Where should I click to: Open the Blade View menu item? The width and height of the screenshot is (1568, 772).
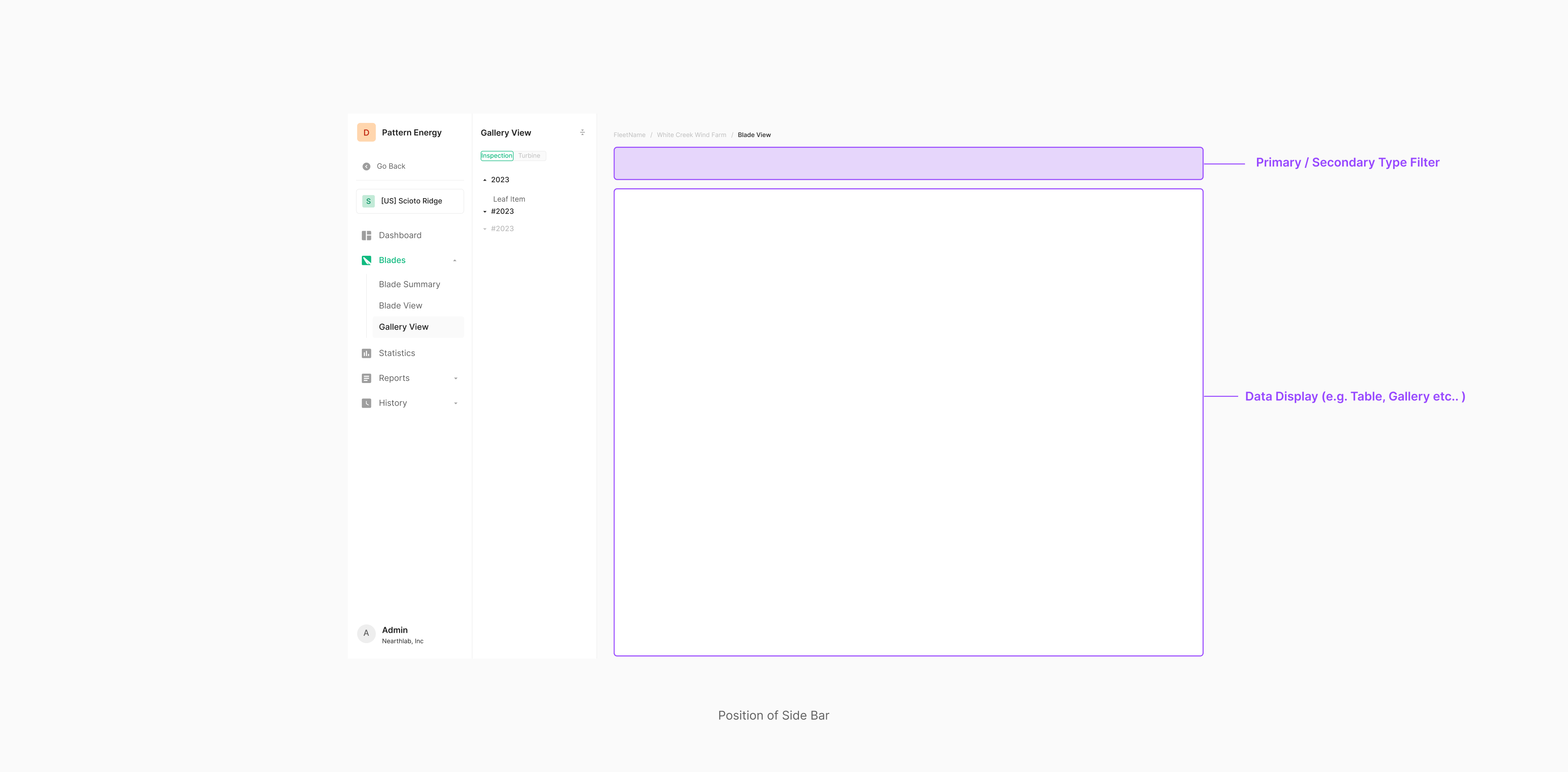[x=400, y=305]
